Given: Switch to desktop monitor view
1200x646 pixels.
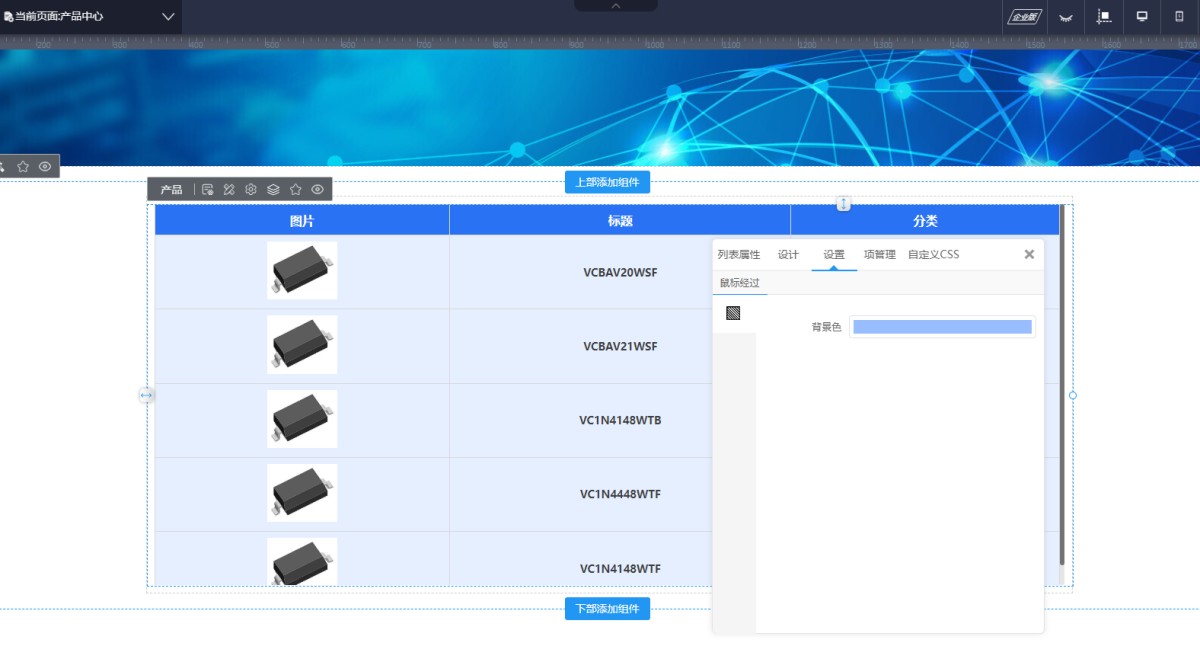Looking at the screenshot, I should (x=1141, y=16).
